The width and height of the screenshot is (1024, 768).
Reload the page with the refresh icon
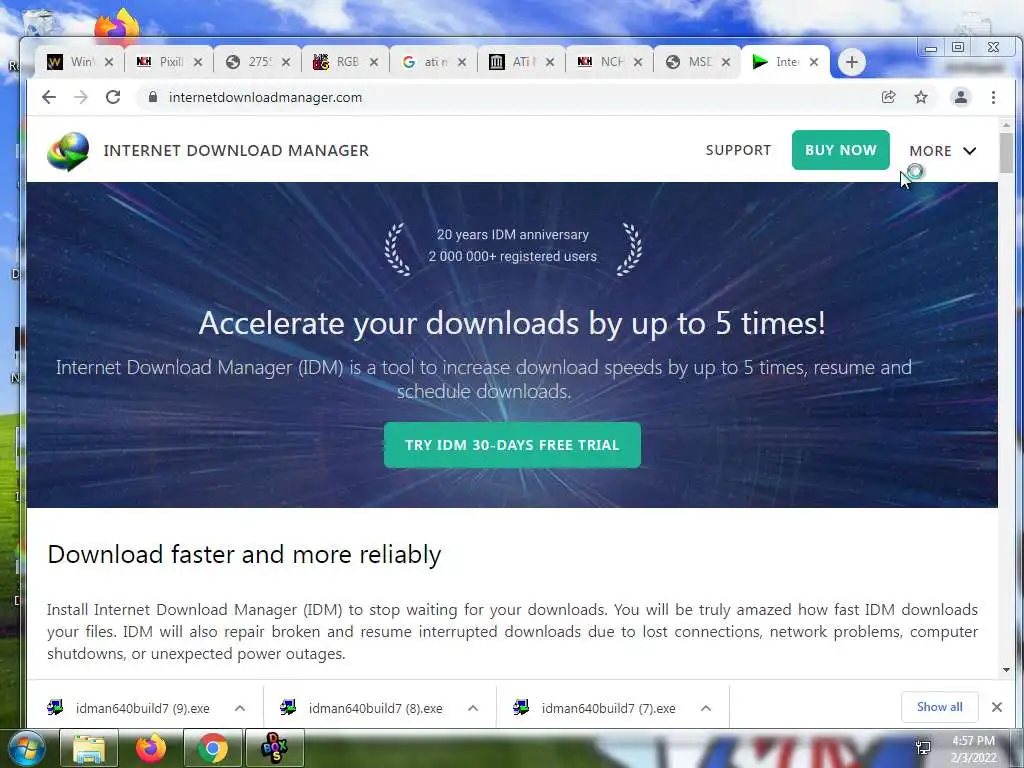[113, 97]
